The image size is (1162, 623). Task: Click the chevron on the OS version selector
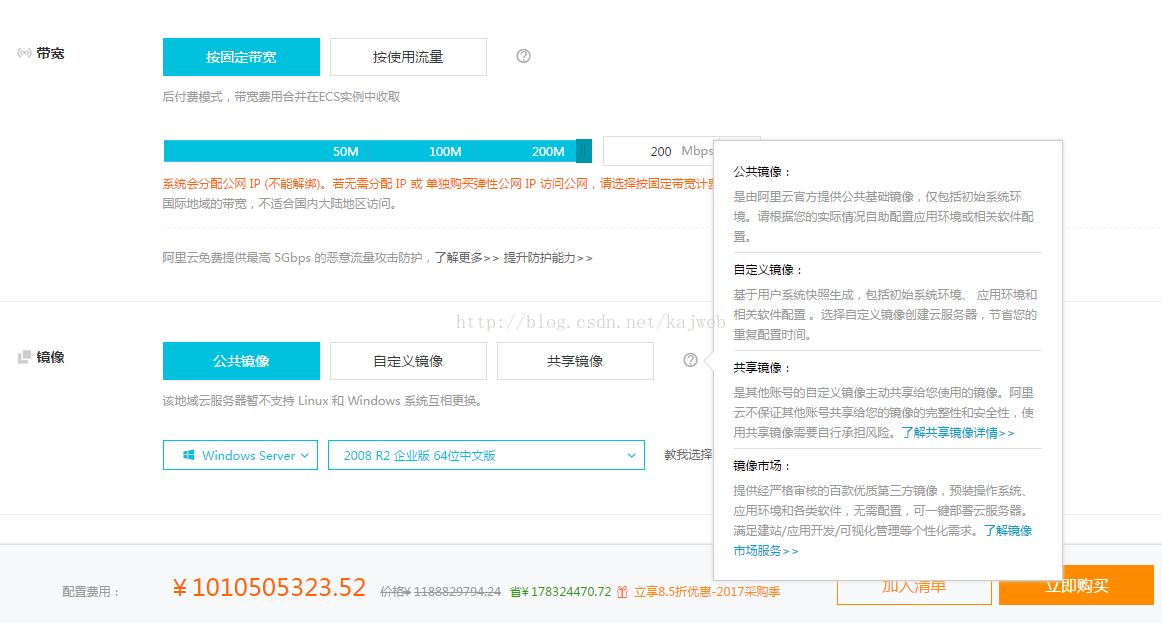pyautogui.click(x=629, y=455)
